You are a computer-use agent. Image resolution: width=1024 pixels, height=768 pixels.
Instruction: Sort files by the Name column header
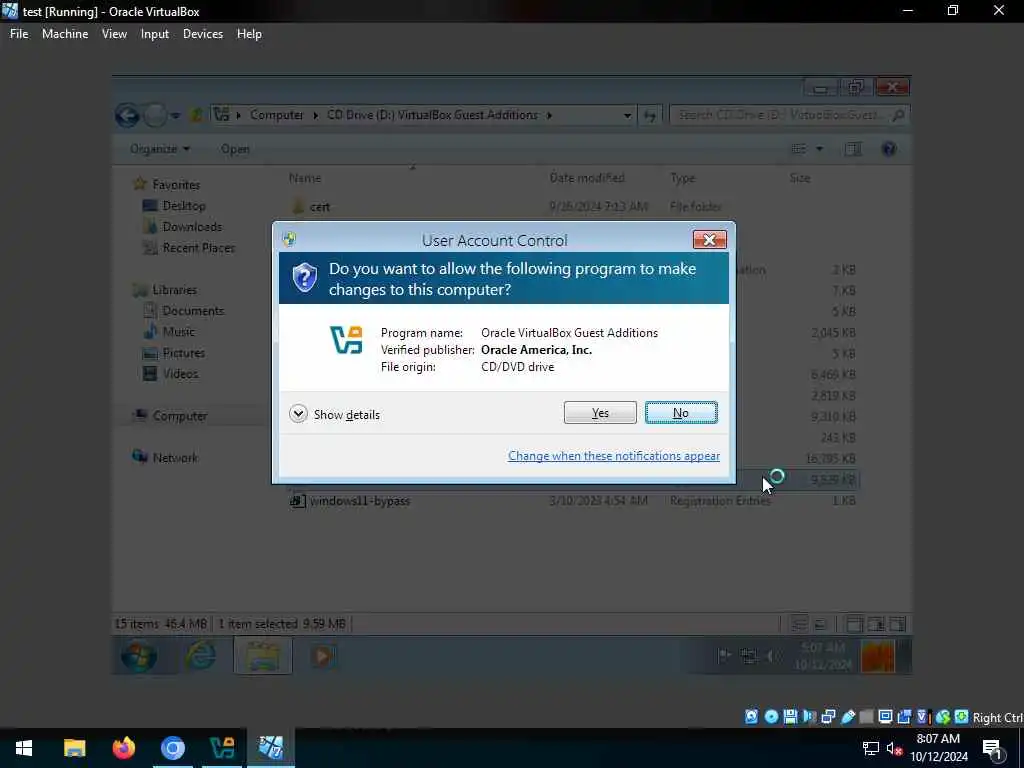pos(305,178)
